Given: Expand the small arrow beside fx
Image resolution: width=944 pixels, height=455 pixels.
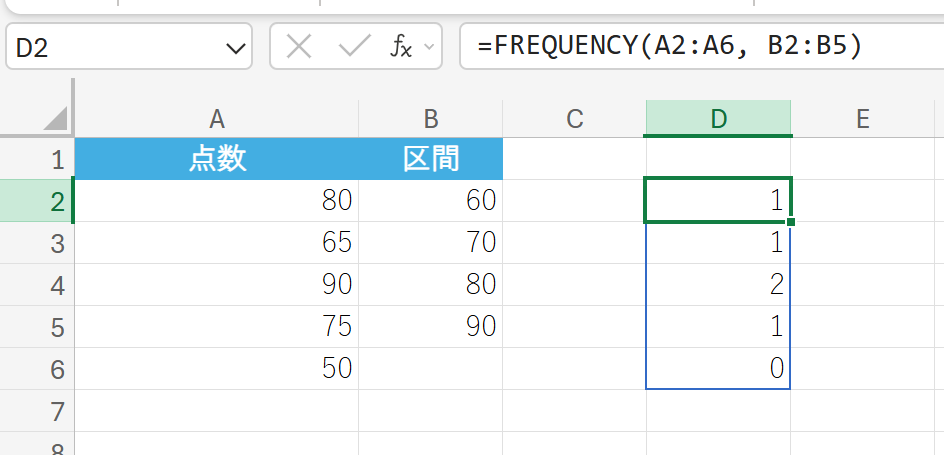Looking at the screenshot, I should coord(430,47).
